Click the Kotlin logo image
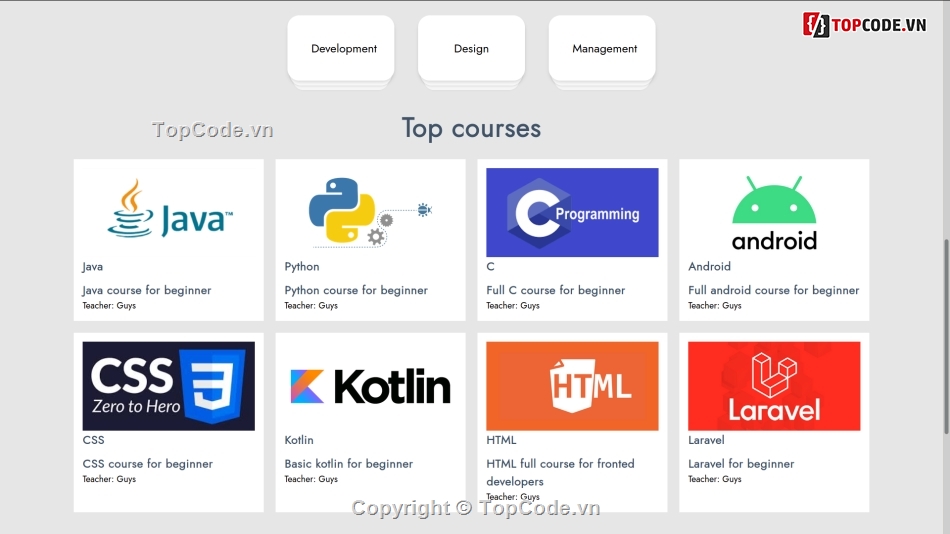 tap(370, 385)
